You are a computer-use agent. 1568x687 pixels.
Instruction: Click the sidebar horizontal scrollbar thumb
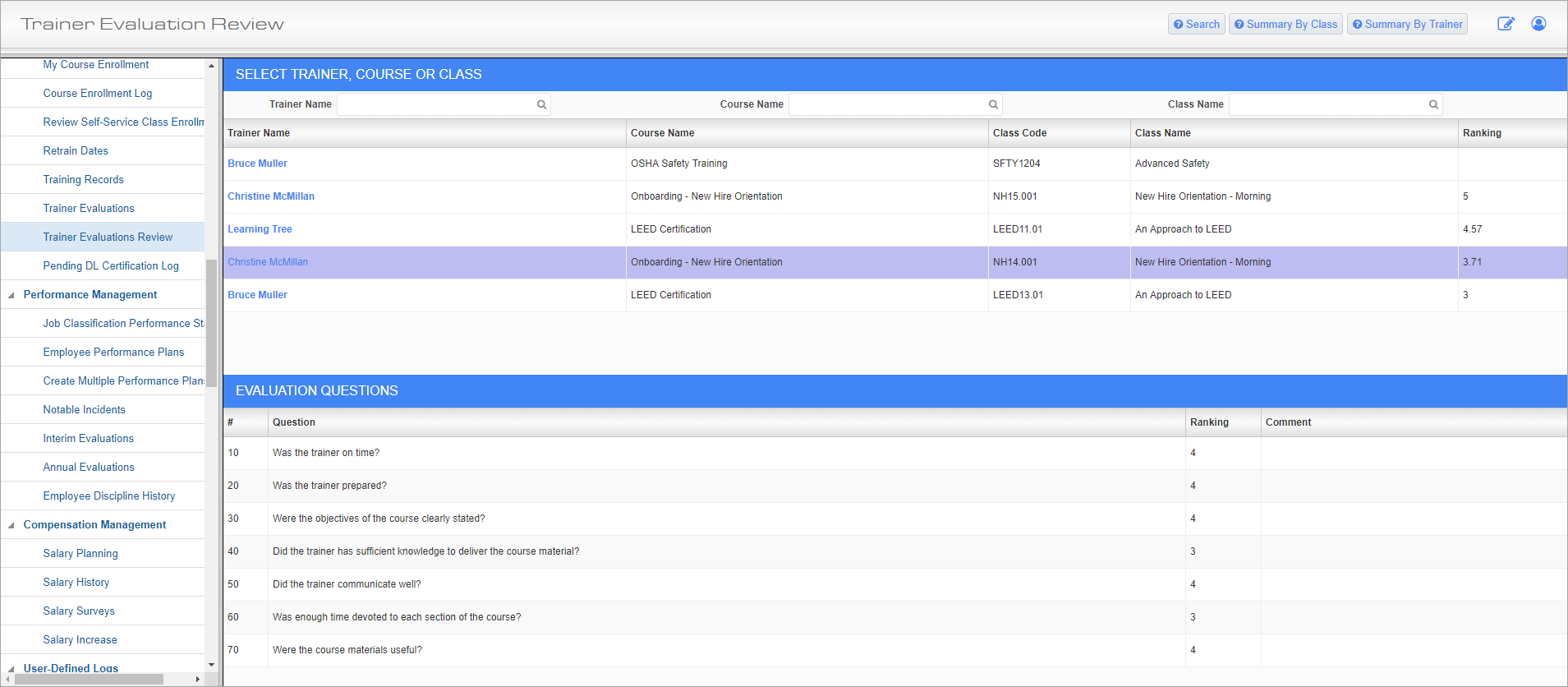[x=87, y=679]
